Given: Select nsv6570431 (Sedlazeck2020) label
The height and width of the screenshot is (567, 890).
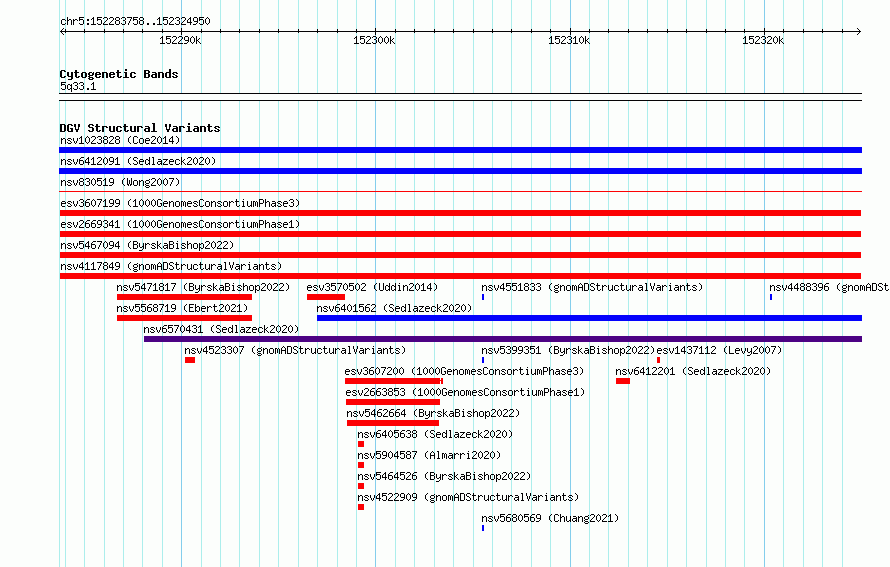Looking at the screenshot, I should (221, 329).
